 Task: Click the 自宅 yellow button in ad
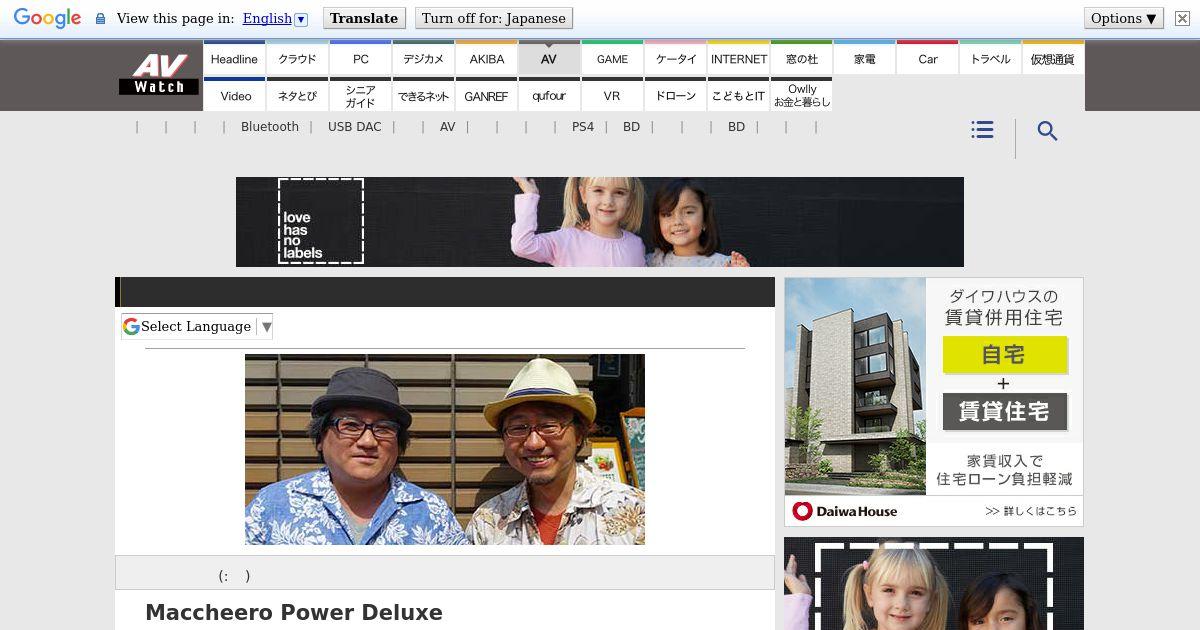pyautogui.click(x=1005, y=355)
